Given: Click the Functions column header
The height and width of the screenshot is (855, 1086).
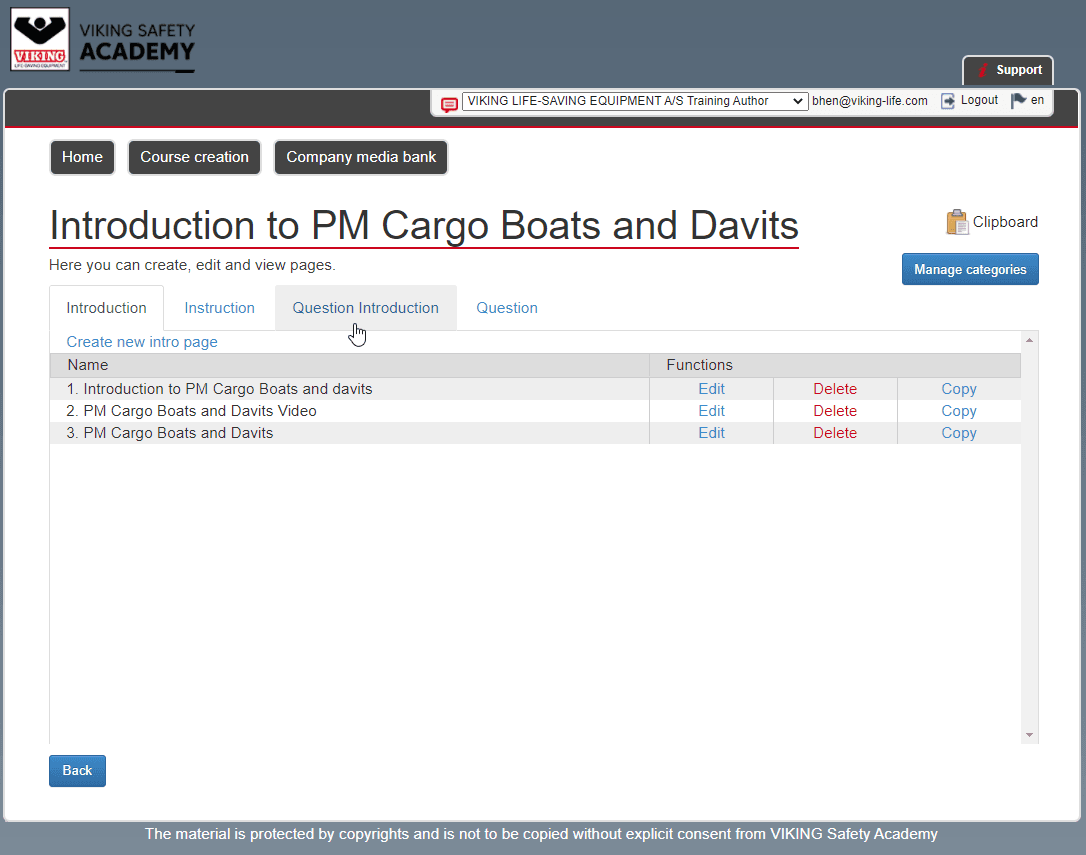Looking at the screenshot, I should point(835,365).
